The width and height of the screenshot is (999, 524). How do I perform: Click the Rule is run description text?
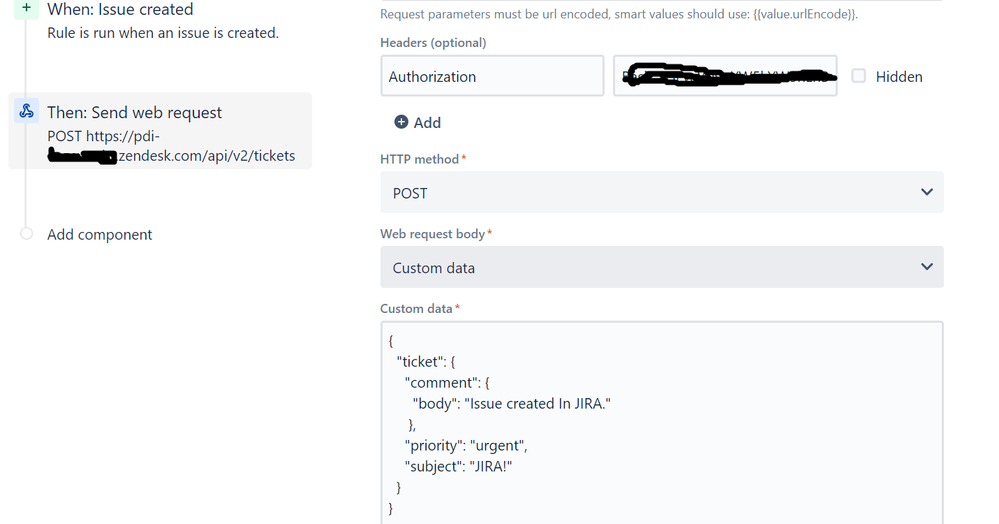point(163,33)
